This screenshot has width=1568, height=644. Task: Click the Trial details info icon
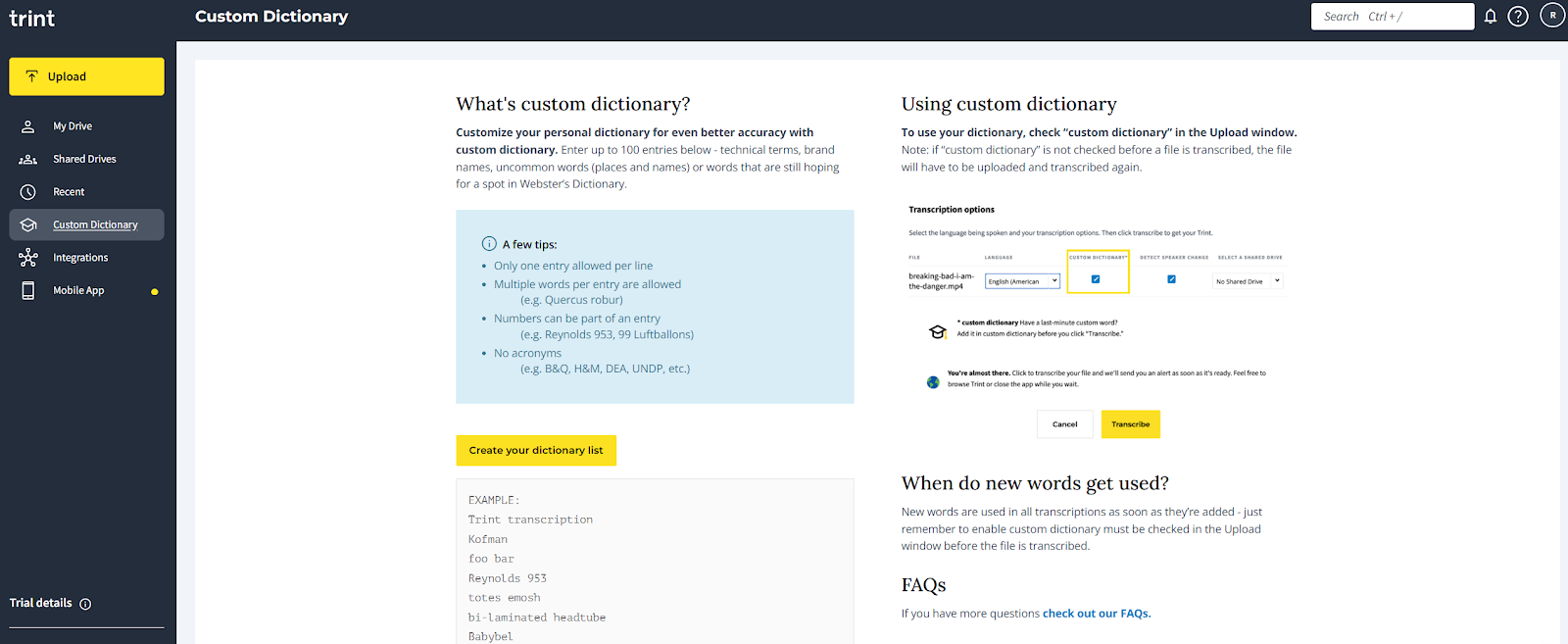click(85, 604)
